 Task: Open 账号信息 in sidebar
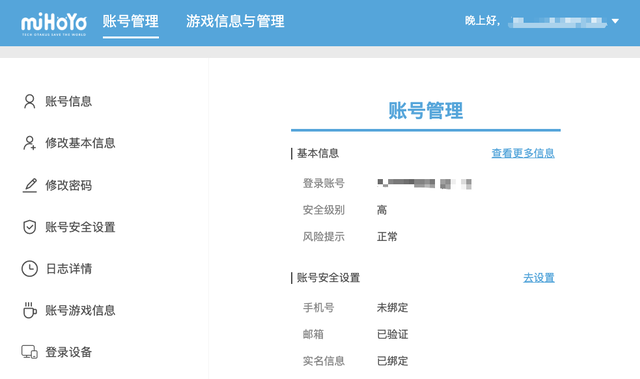(69, 101)
